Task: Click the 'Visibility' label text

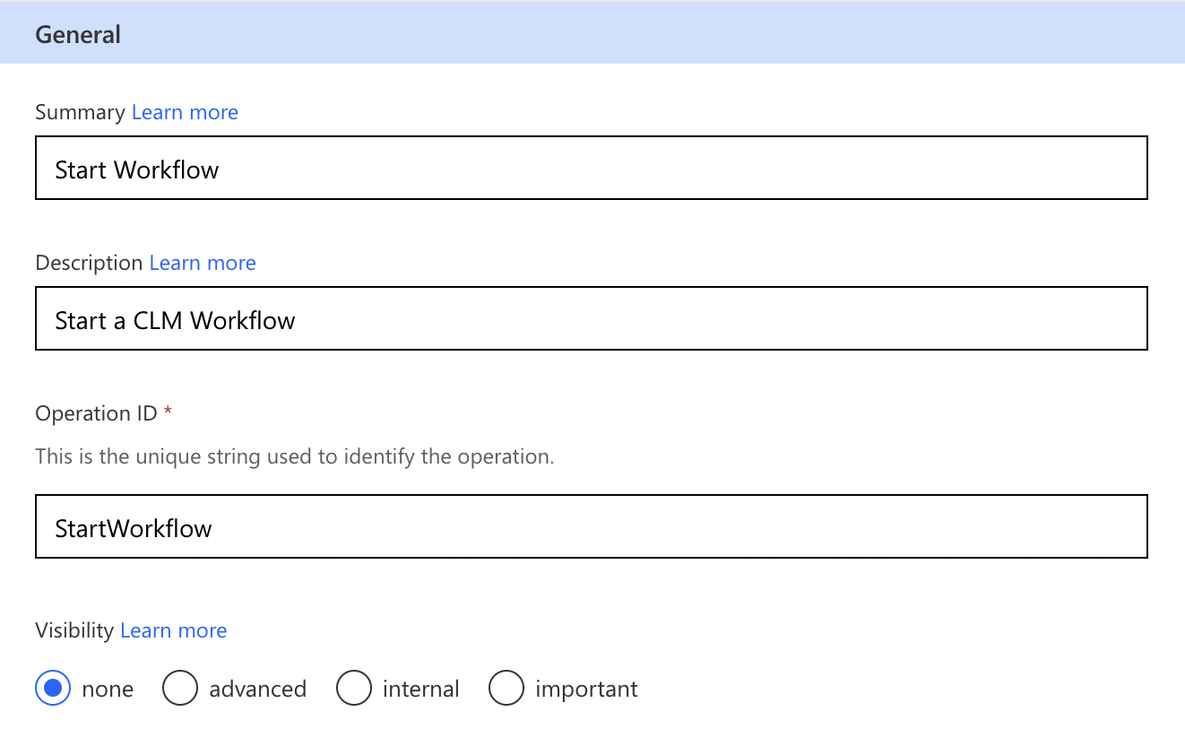Action: pos(75,631)
